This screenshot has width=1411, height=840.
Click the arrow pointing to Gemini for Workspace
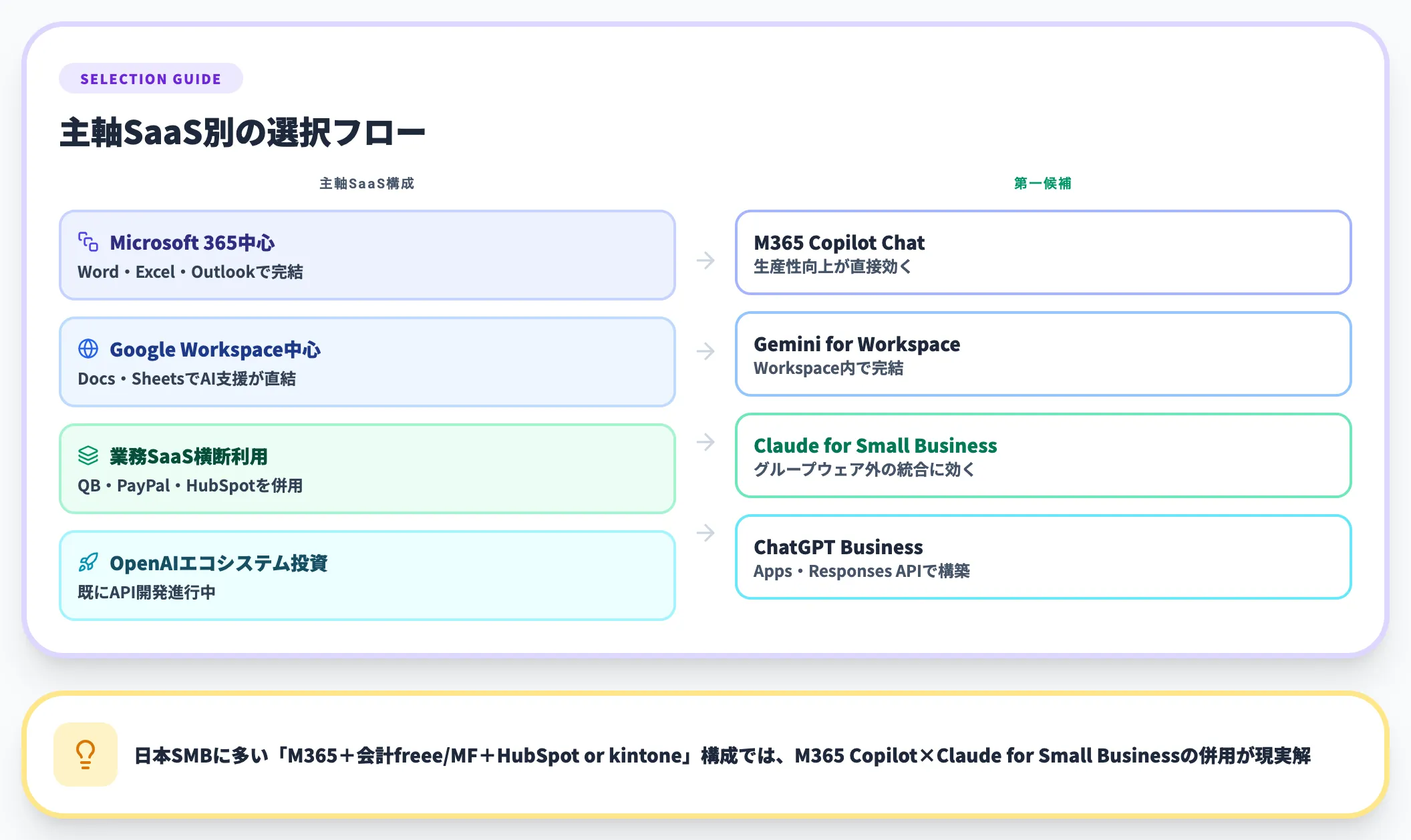click(705, 351)
